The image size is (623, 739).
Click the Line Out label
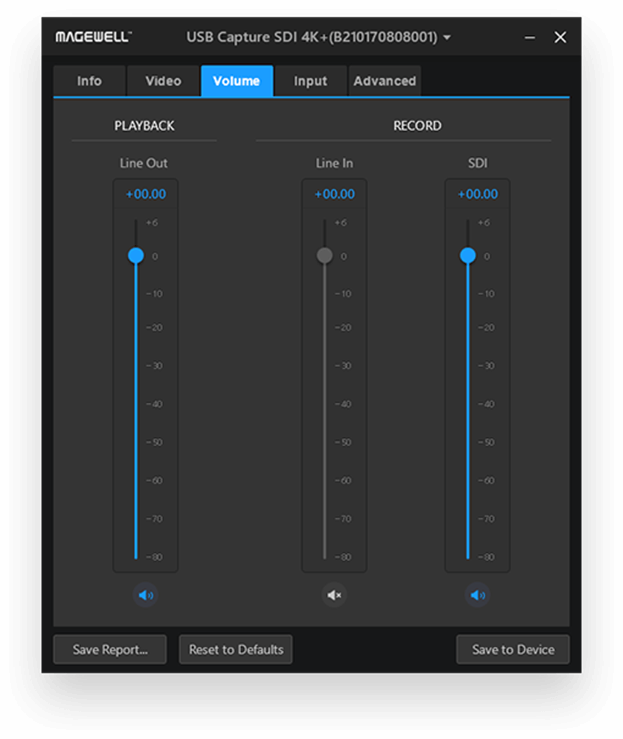click(x=144, y=163)
